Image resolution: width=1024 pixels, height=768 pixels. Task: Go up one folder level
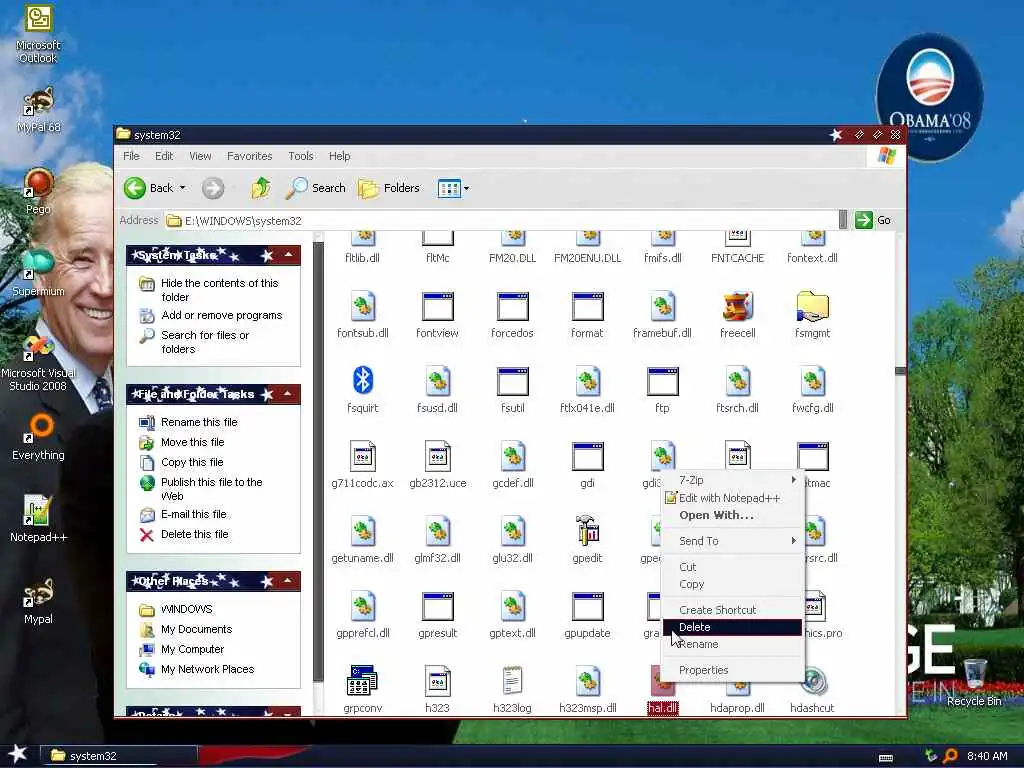point(261,188)
